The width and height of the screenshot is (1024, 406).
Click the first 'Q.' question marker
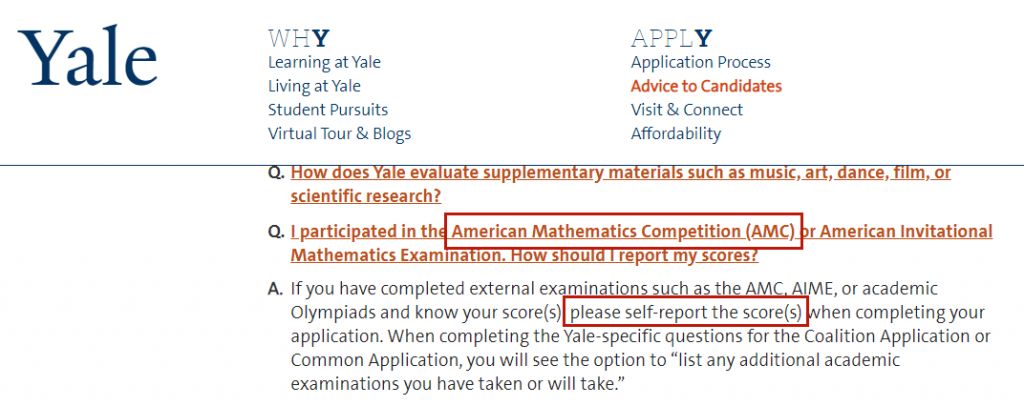point(276,174)
